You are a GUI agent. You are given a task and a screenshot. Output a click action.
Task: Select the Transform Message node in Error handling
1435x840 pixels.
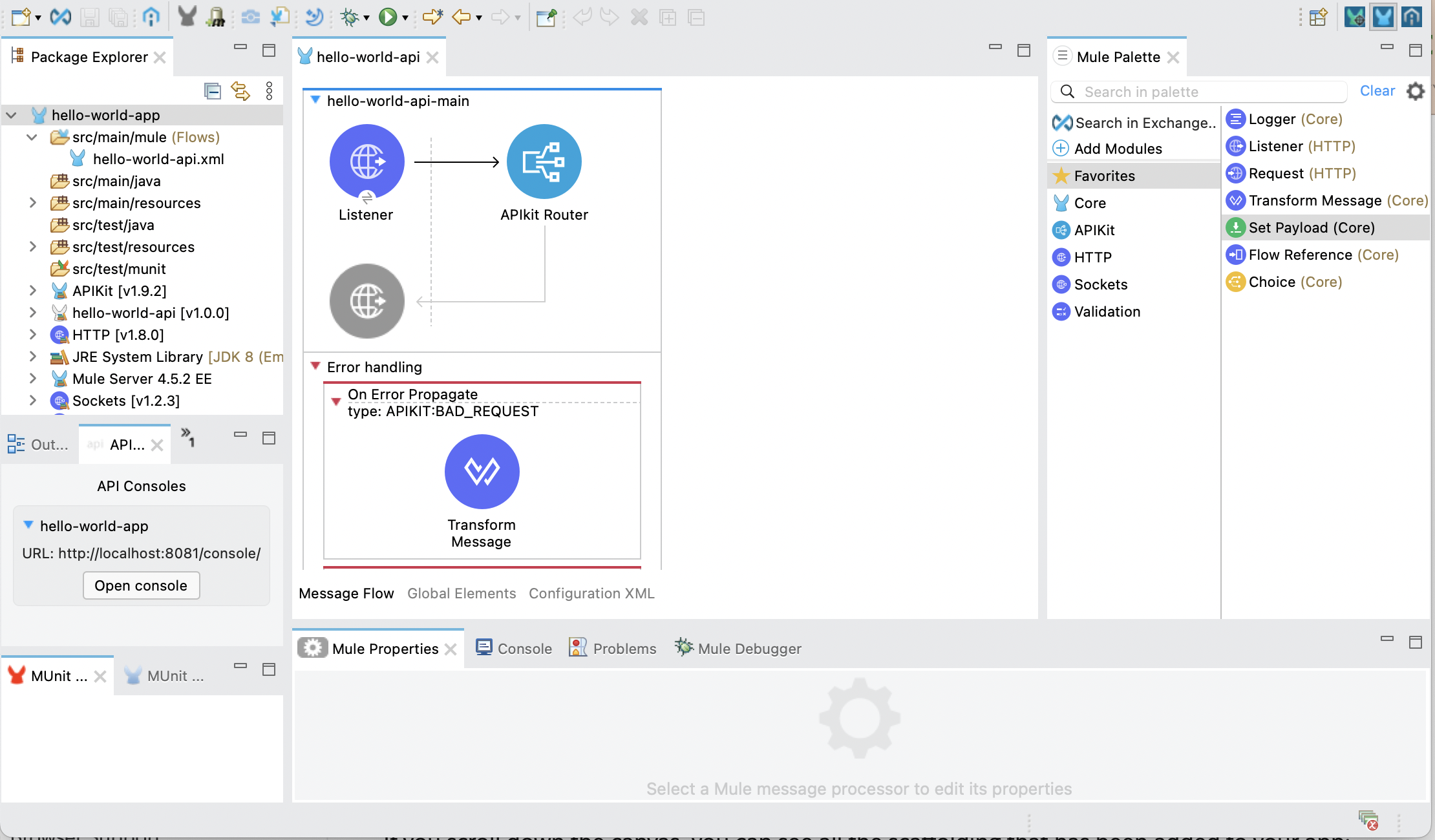(x=481, y=472)
